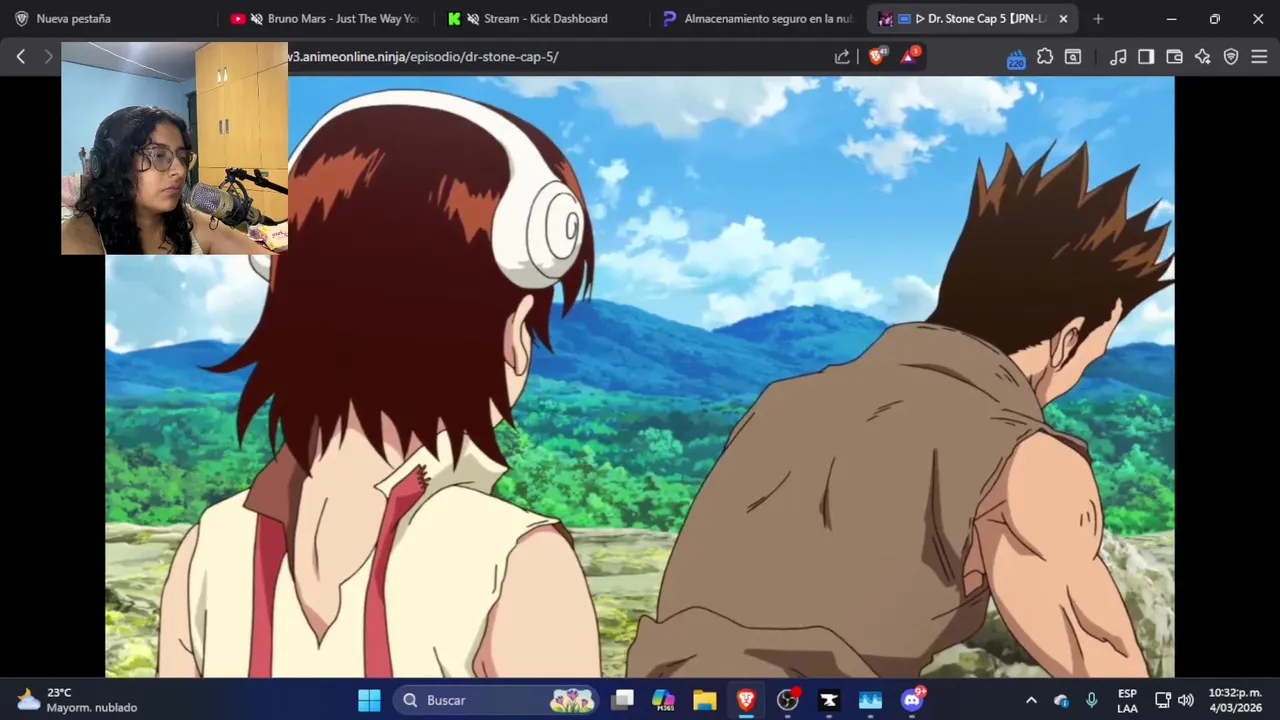This screenshot has height=720, width=1280.
Task: Open the network status tray icon
Action: [x=1163, y=700]
